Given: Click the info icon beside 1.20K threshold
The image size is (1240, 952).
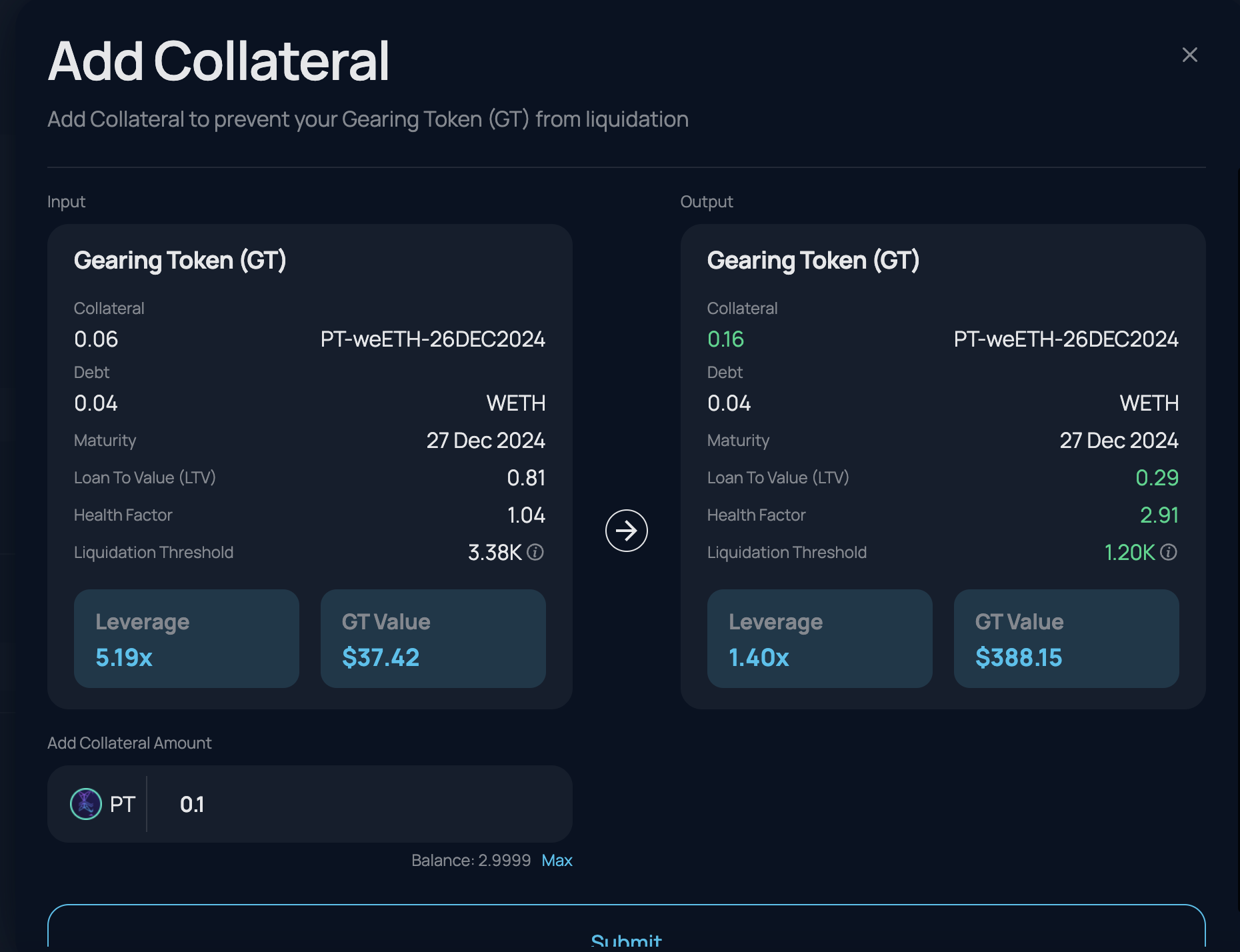Looking at the screenshot, I should point(1169,552).
